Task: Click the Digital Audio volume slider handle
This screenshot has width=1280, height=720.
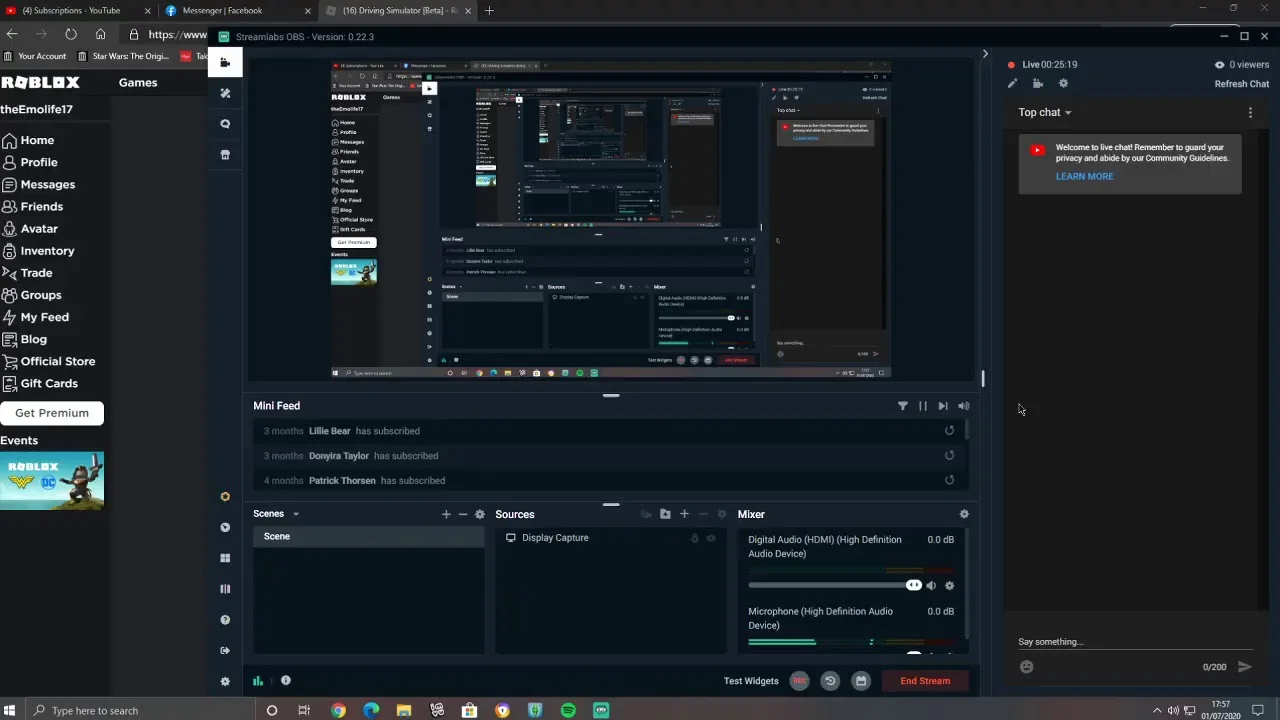Action: click(913, 585)
